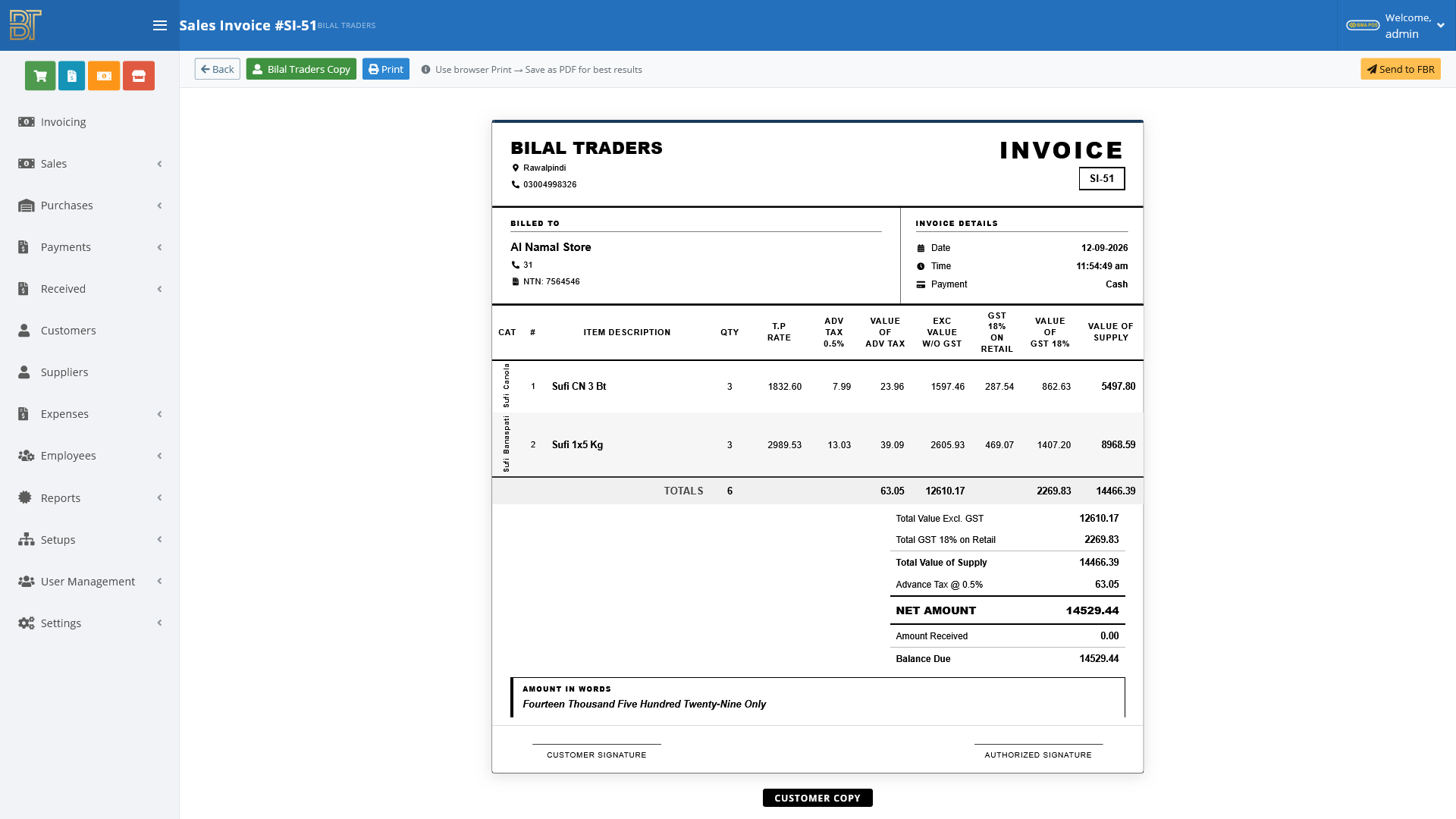
Task: Expand the User Management submenu chevron
Action: pos(159,581)
